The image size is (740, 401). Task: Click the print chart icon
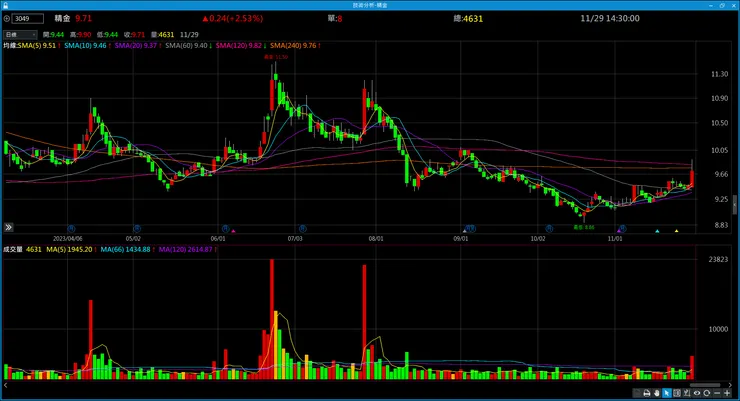click(x=647, y=393)
